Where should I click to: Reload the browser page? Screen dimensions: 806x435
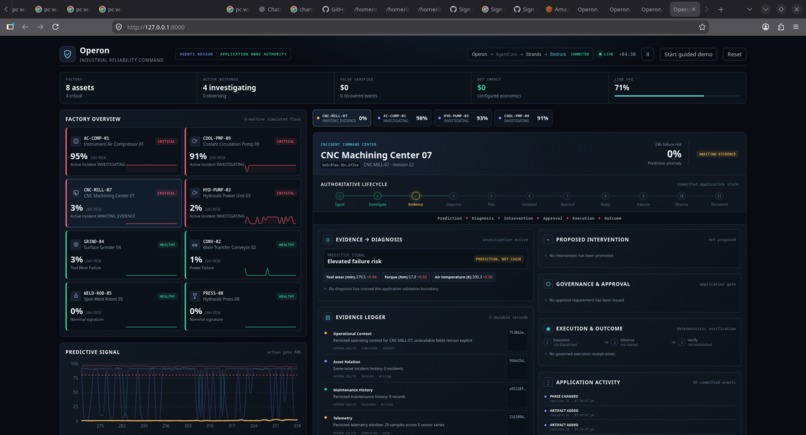55,27
